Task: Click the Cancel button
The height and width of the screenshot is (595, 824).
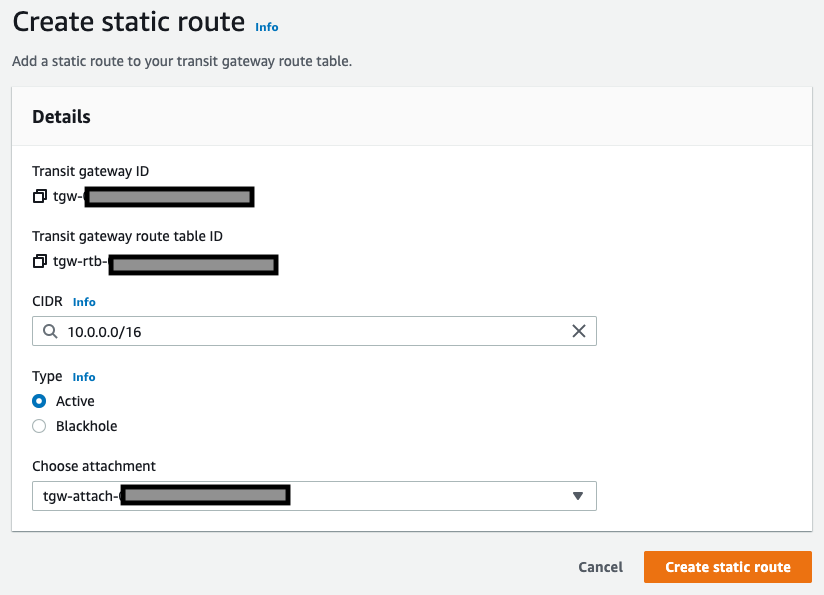Action: click(600, 566)
